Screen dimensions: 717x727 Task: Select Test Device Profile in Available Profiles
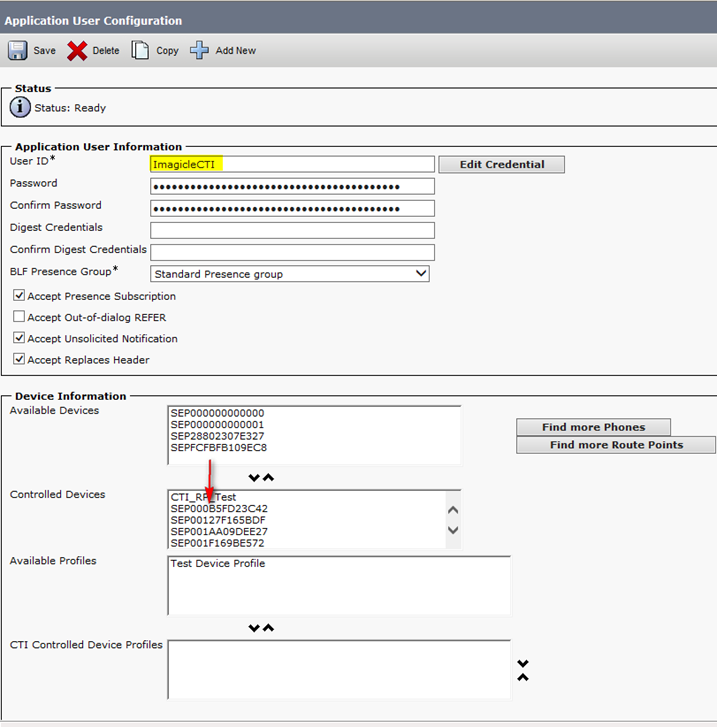217,564
